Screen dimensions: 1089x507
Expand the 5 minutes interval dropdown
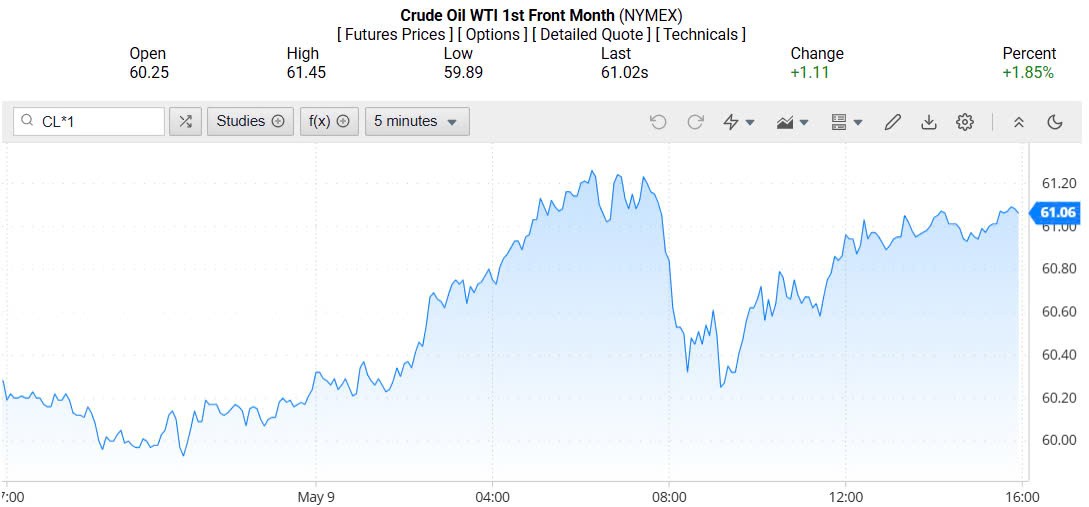pos(416,121)
